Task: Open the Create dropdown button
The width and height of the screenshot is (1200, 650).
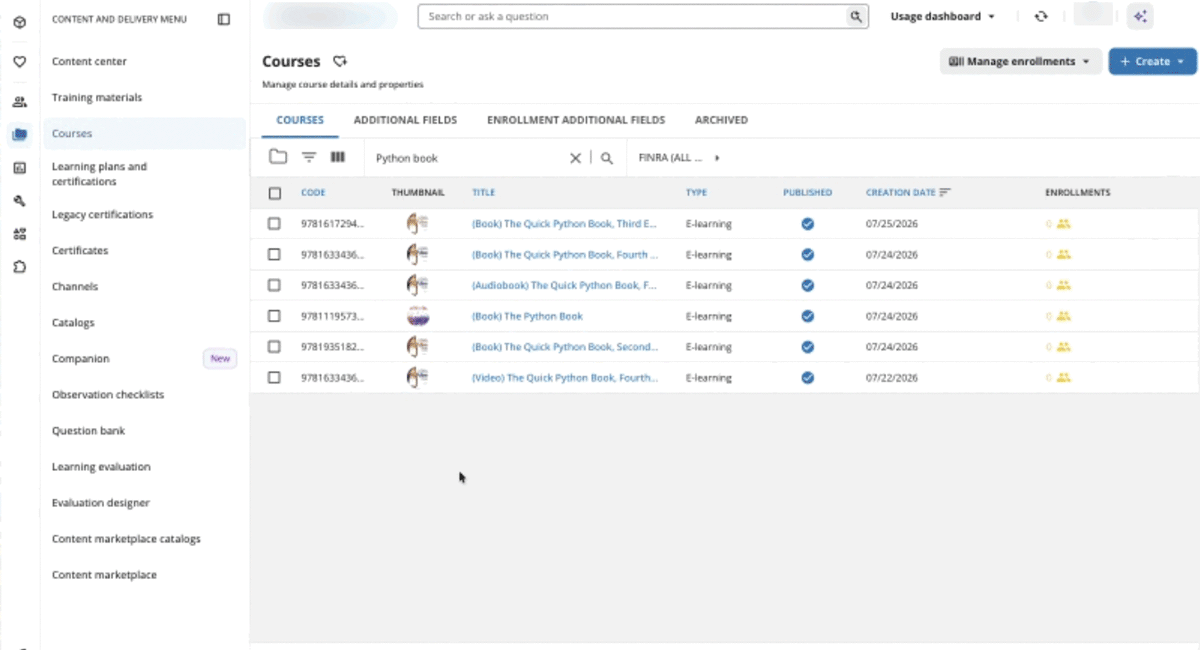Action: [1152, 61]
